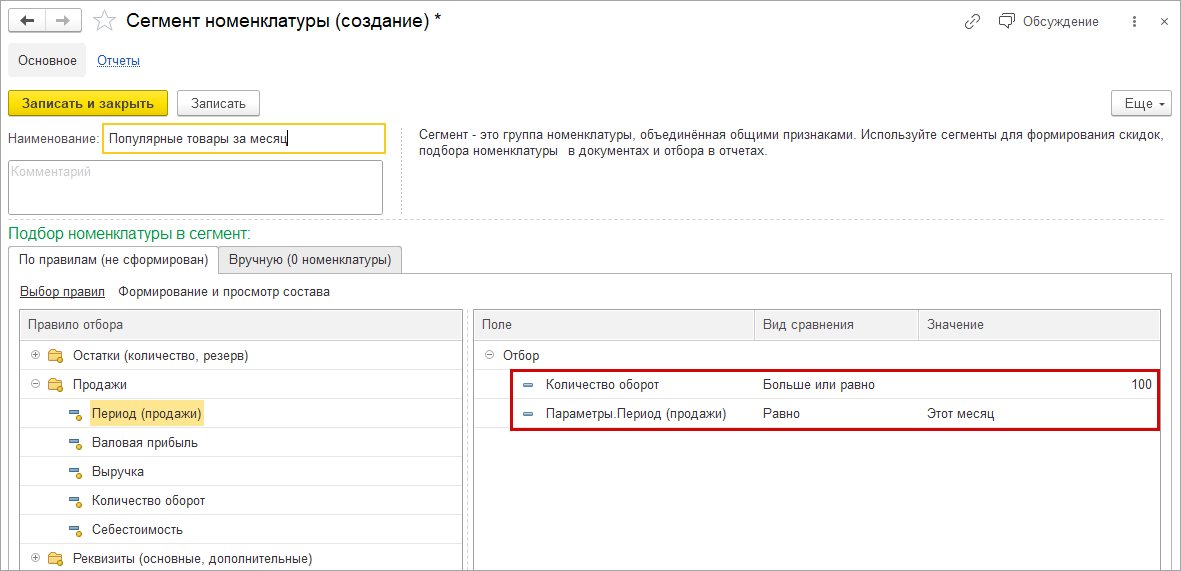Click the Продажи folder icon
The width and height of the screenshot is (1181, 571).
(x=55, y=384)
